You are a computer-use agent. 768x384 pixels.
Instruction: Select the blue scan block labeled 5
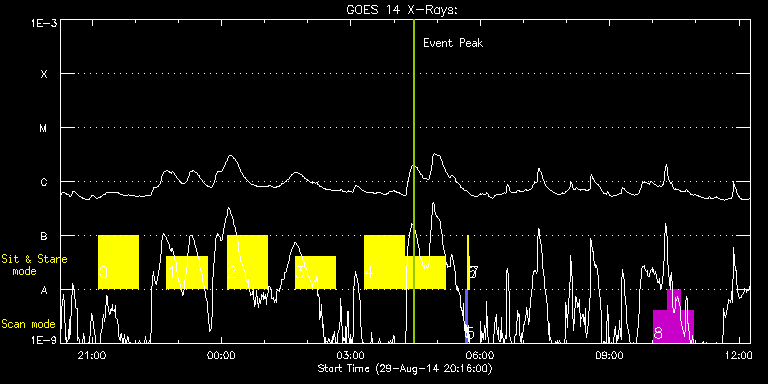point(467,316)
